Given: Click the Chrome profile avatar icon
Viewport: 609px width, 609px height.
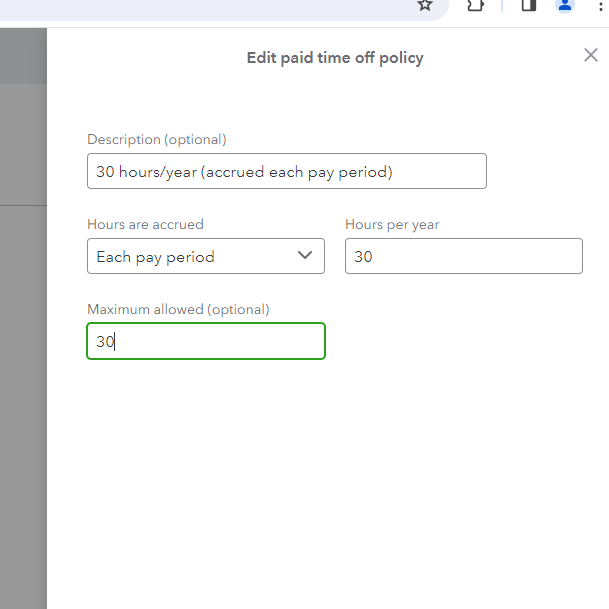Looking at the screenshot, I should pyautogui.click(x=565, y=5).
